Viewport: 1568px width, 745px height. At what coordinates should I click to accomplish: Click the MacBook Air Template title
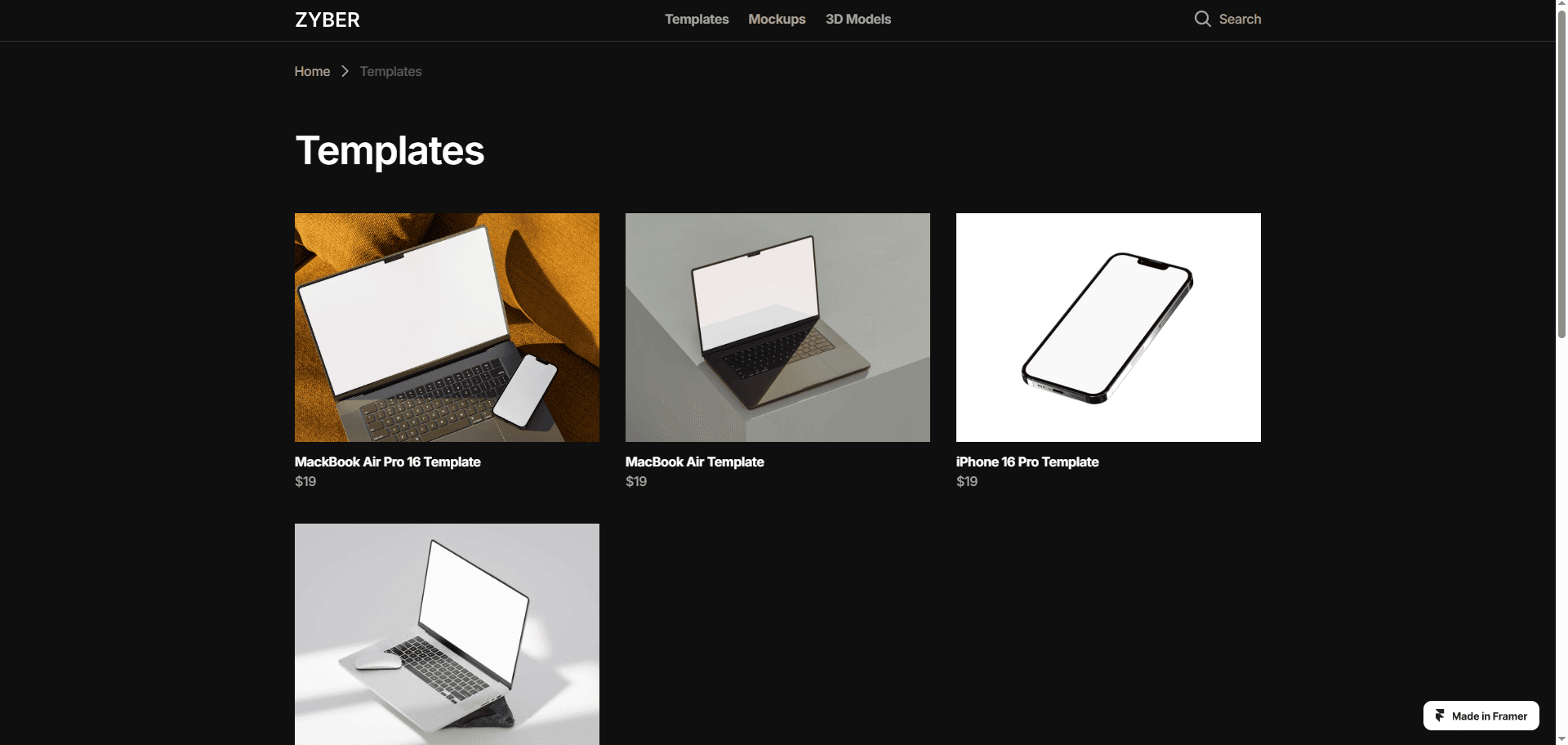pos(694,462)
